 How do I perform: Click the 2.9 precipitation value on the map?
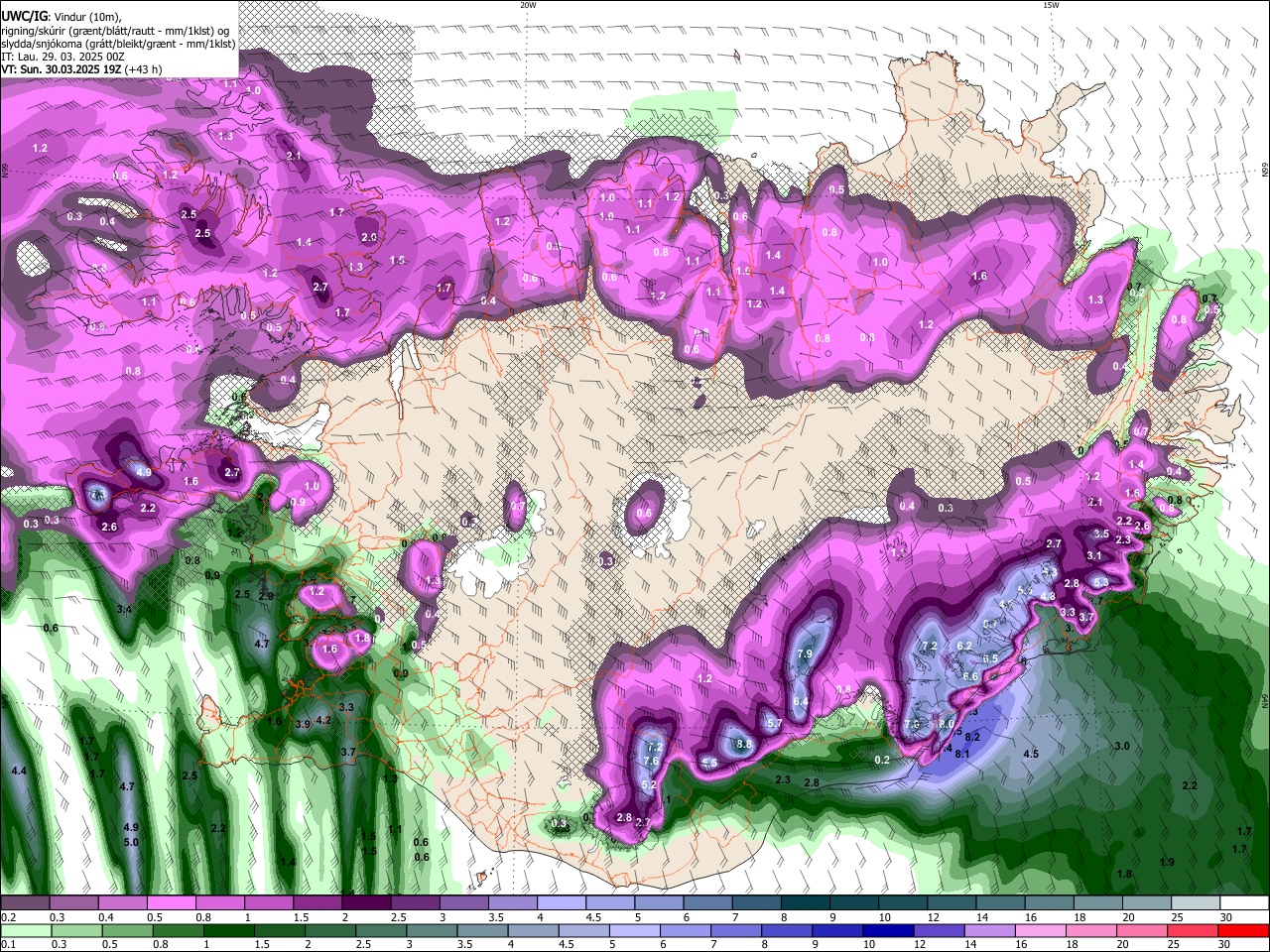pyautogui.click(x=266, y=596)
